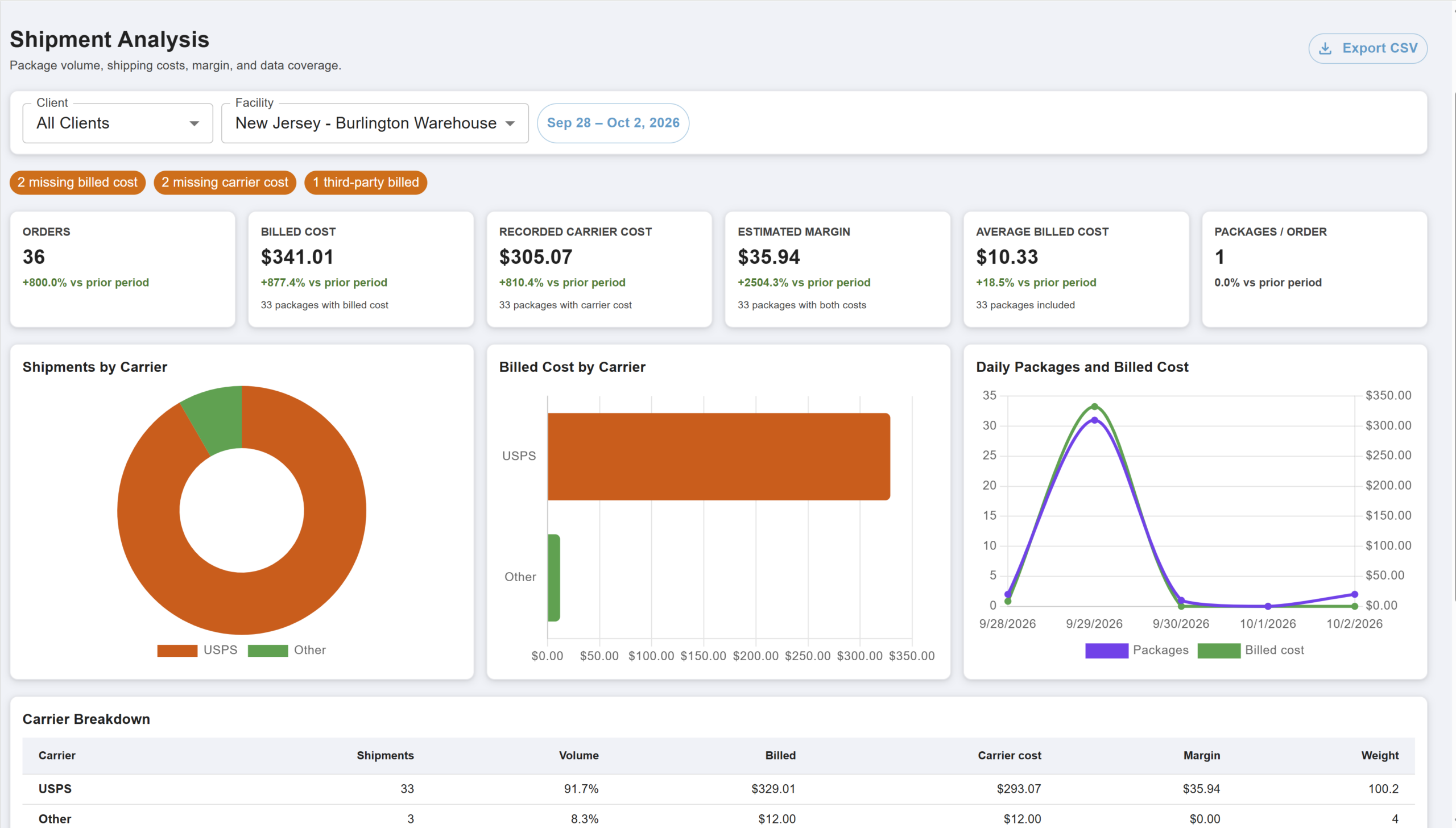Toggle Packages legend swatch in daily chart
Screen dimensions: 1456x828
[x=1106, y=651]
